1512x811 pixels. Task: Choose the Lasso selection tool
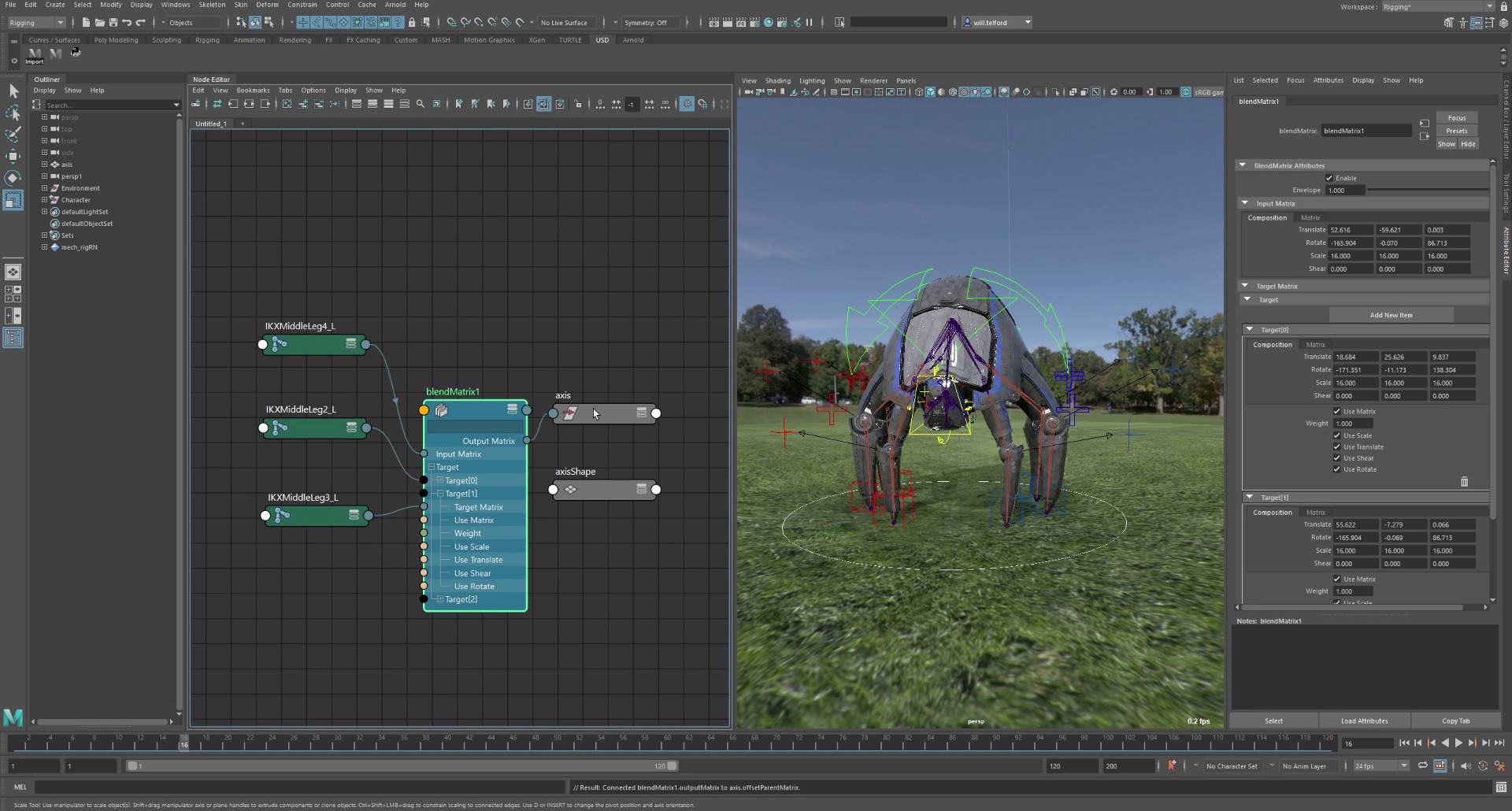(x=13, y=113)
